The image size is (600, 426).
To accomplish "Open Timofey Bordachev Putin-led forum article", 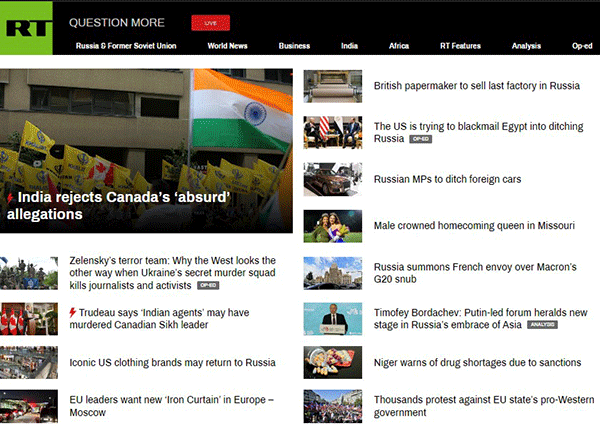I will pyautogui.click(x=480, y=318).
